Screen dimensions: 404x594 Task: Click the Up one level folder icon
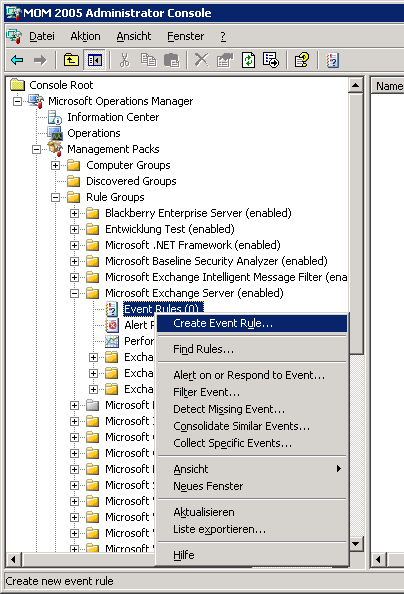71,60
